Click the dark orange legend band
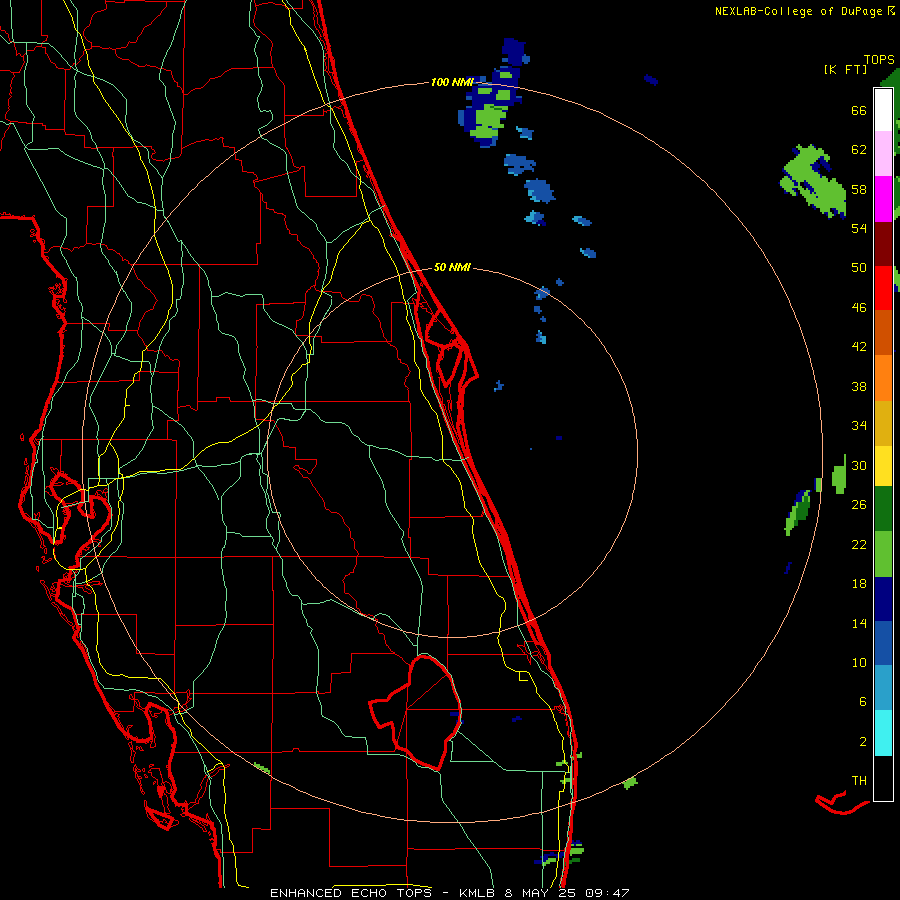900x900 pixels. 883,332
